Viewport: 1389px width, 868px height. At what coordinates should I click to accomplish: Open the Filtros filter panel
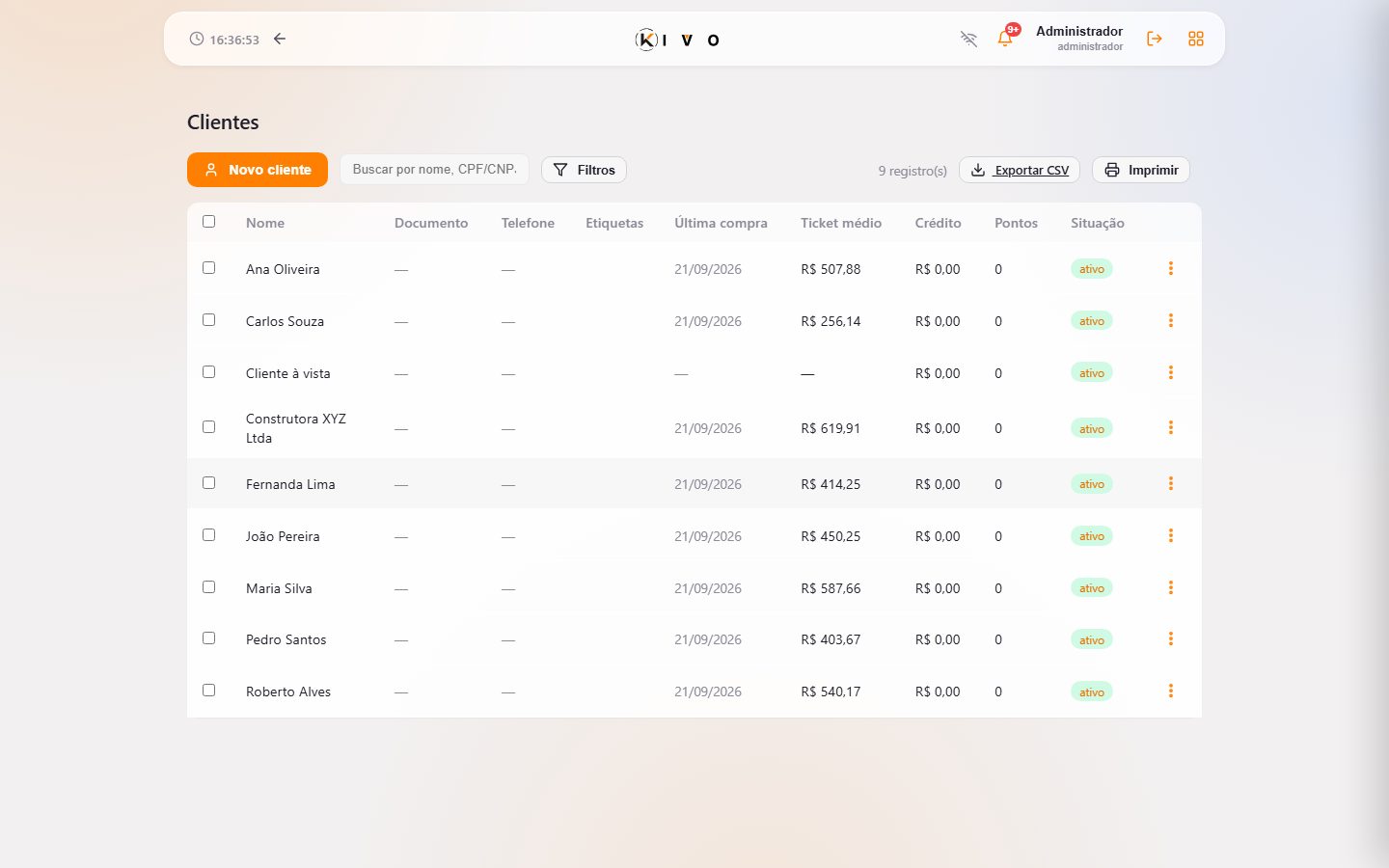pos(585,170)
